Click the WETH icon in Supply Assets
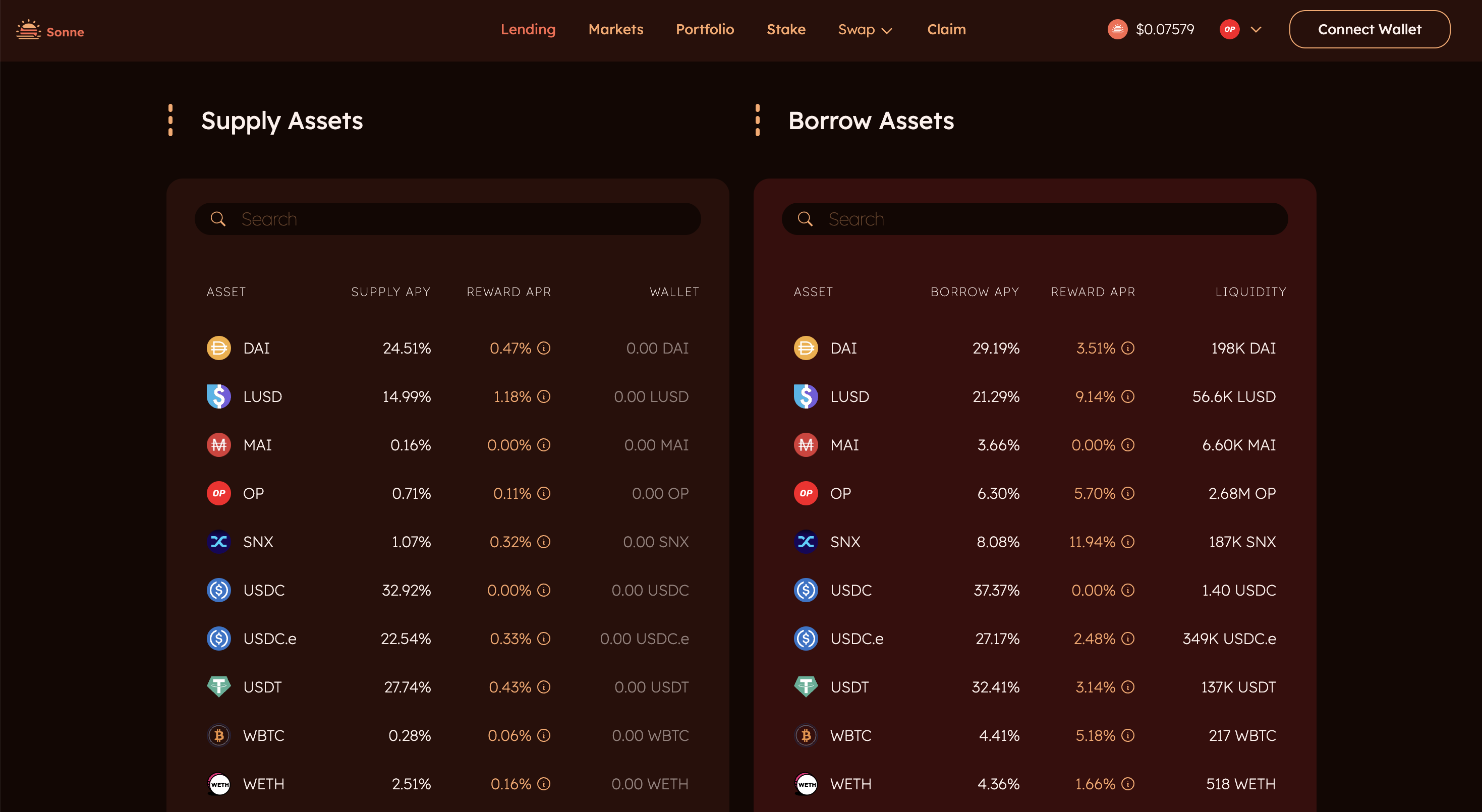This screenshot has height=812, width=1482. click(x=218, y=783)
